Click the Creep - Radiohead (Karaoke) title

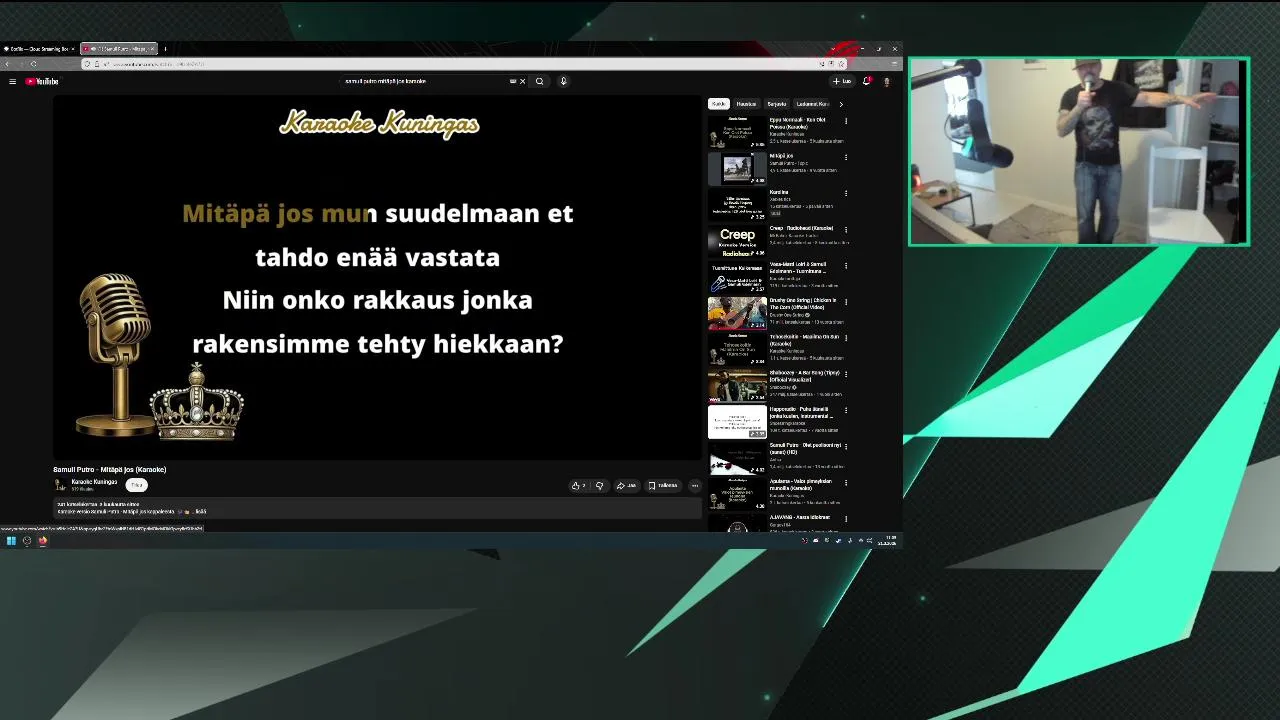point(801,228)
